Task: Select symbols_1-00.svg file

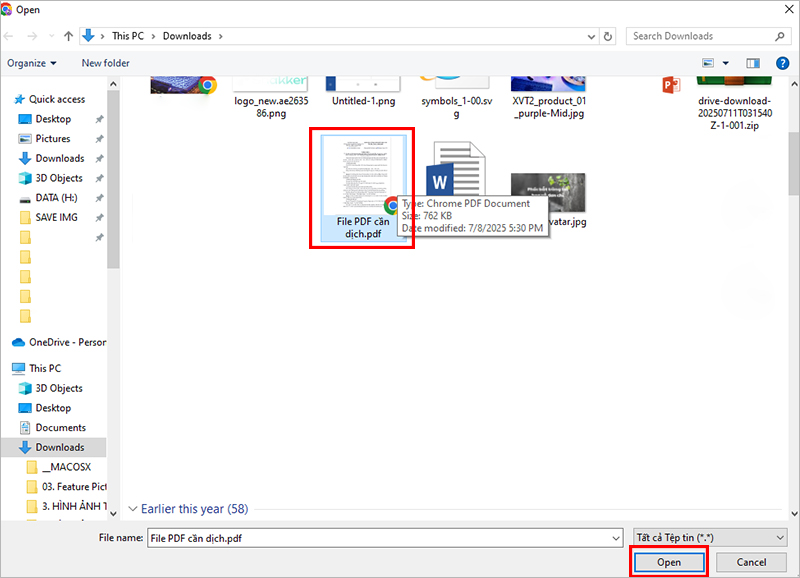Action: click(x=456, y=97)
